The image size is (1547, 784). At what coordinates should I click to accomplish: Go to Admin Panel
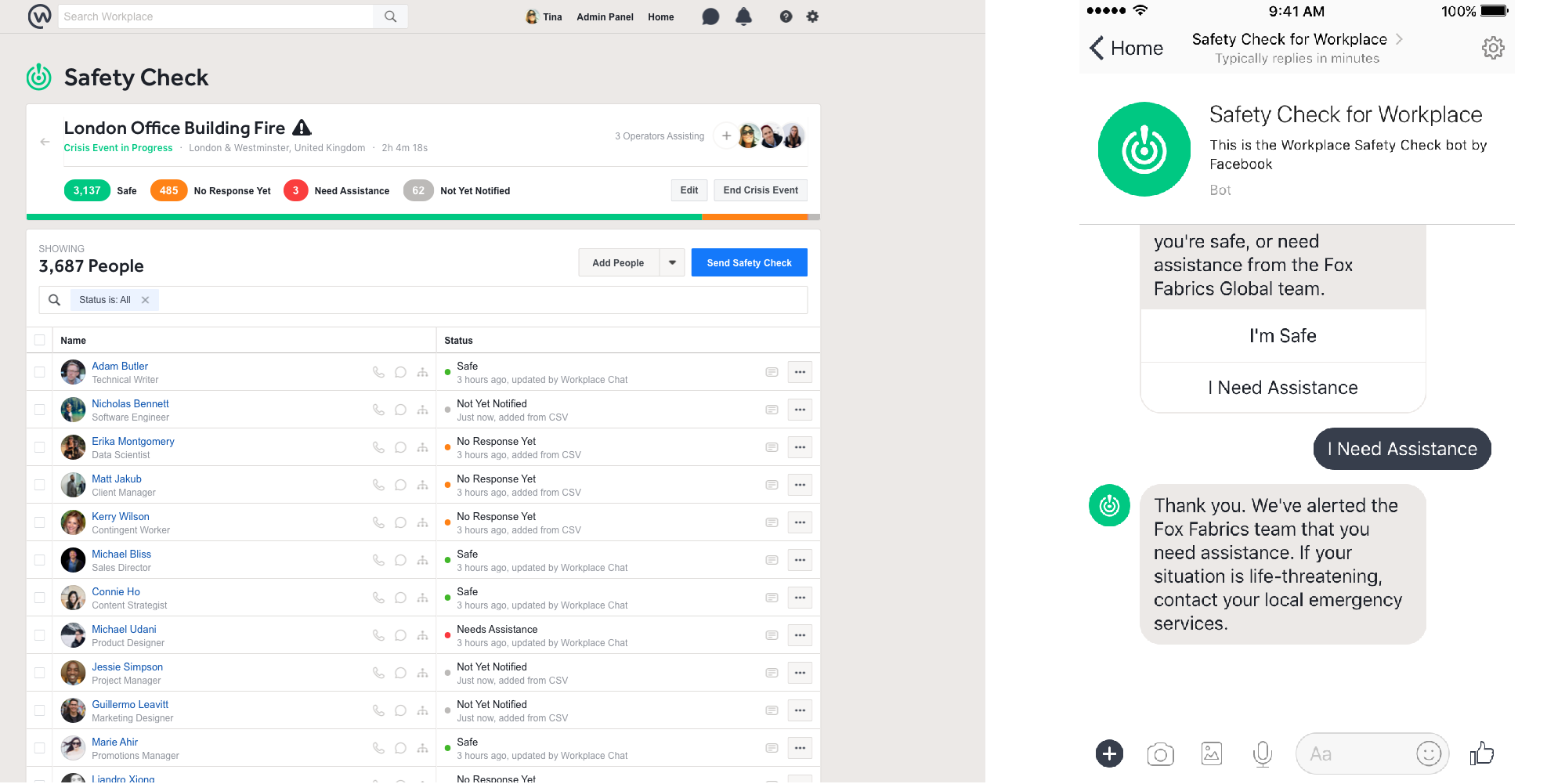[605, 16]
